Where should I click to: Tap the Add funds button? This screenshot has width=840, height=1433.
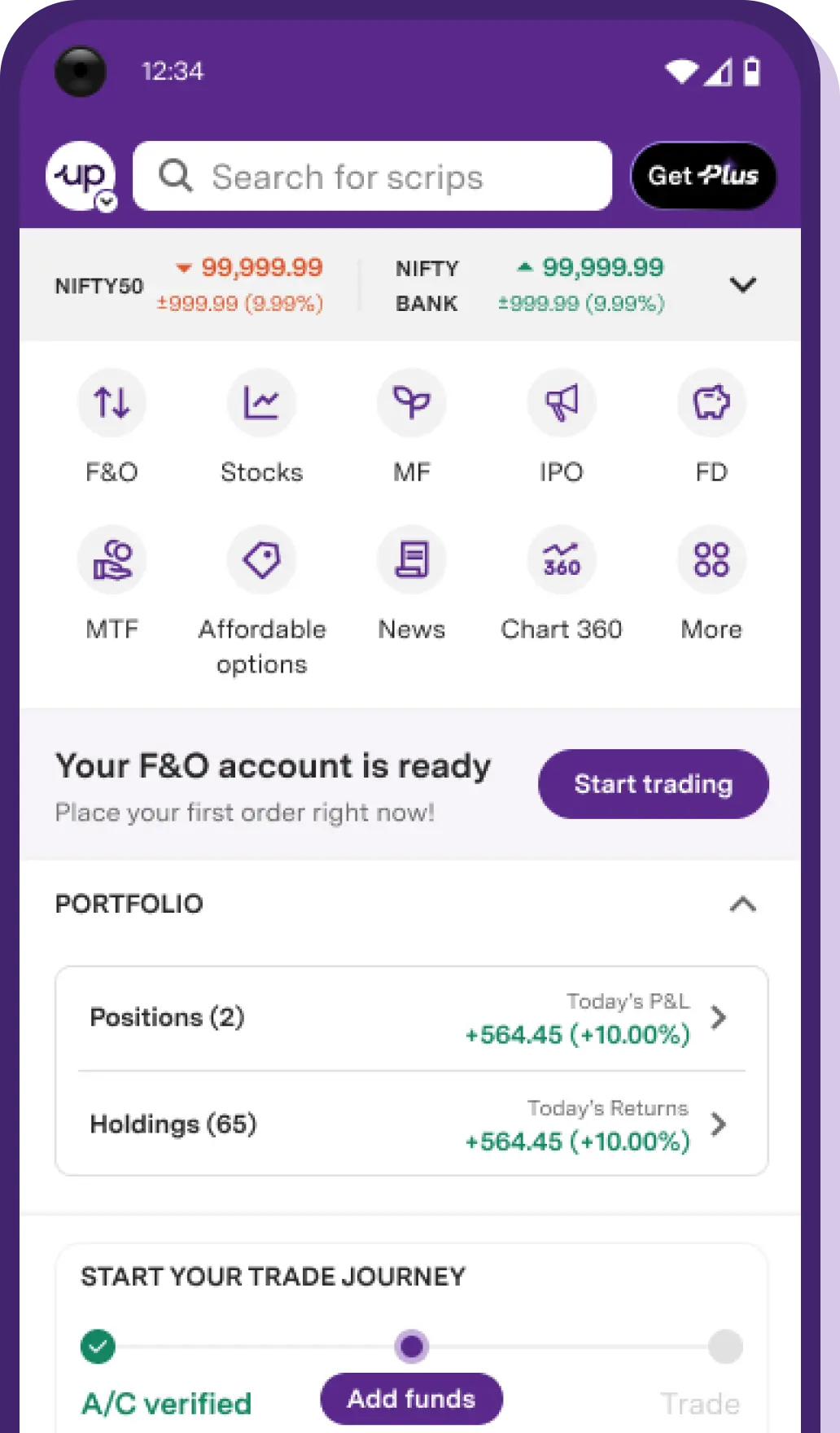(x=411, y=1399)
